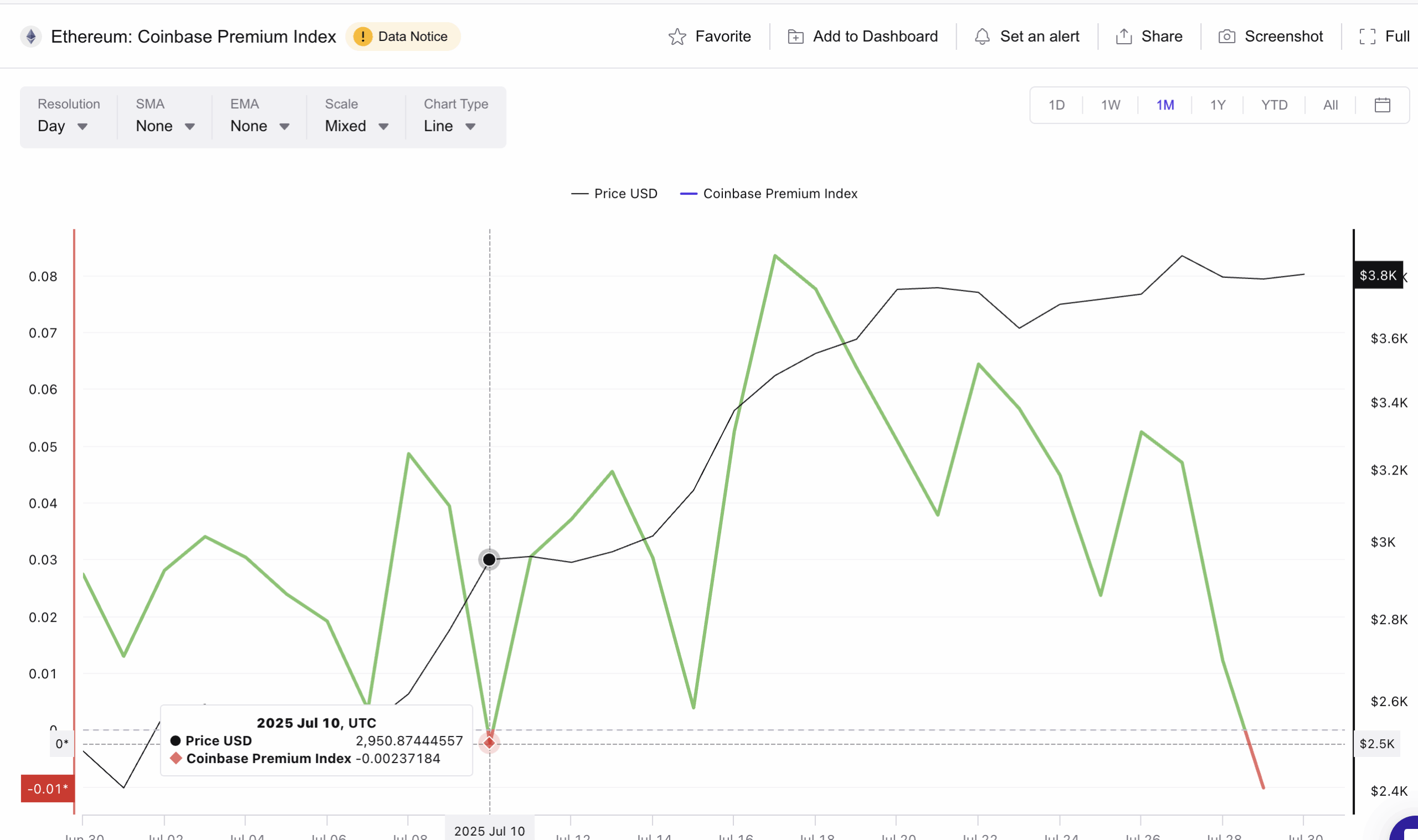Viewport: 1418px width, 840px height.
Task: Click the Jul 10 price data point
Action: [489, 560]
